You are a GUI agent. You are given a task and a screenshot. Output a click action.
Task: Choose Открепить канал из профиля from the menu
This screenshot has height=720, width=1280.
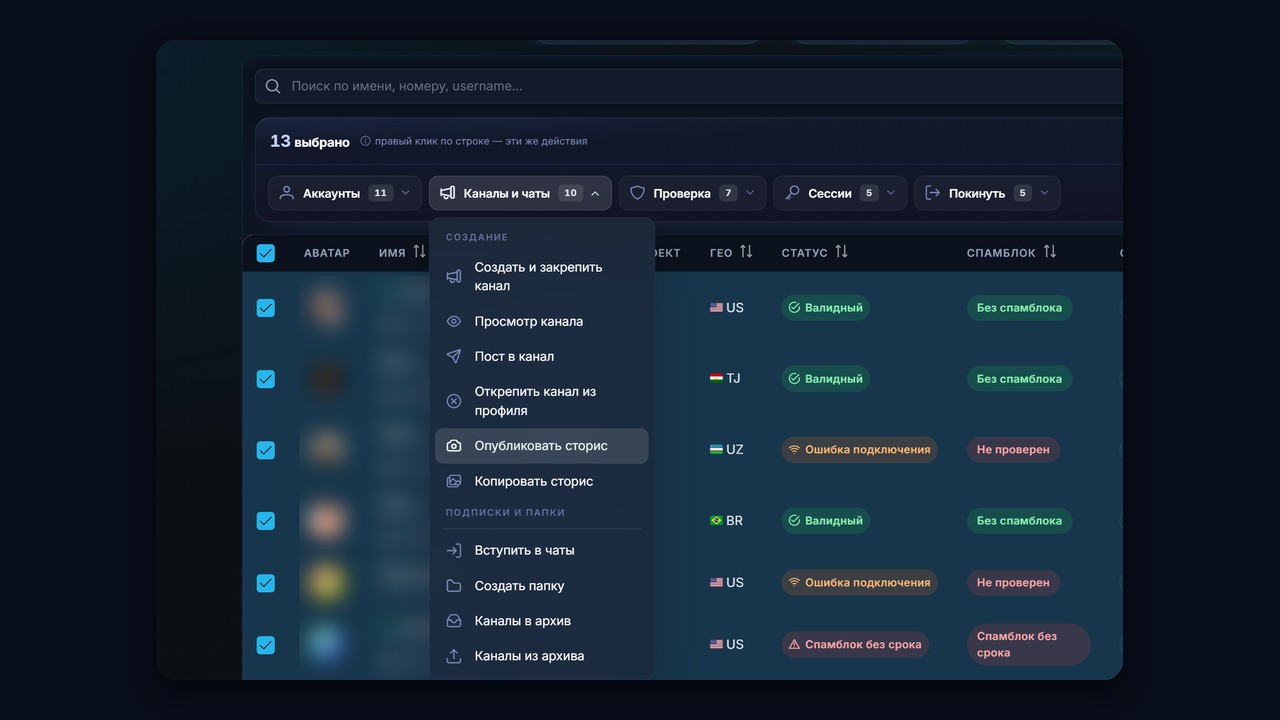(542, 401)
